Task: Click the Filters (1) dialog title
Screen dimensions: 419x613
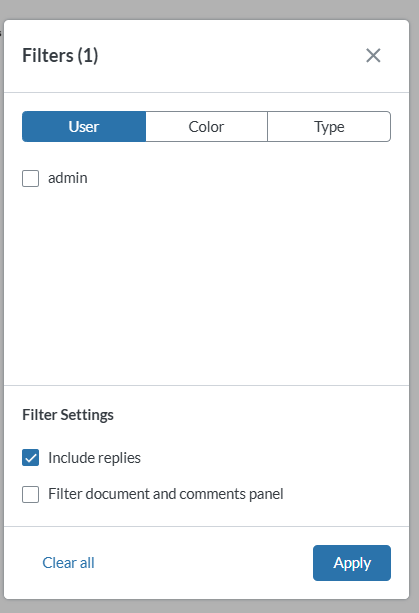Action: (x=60, y=56)
